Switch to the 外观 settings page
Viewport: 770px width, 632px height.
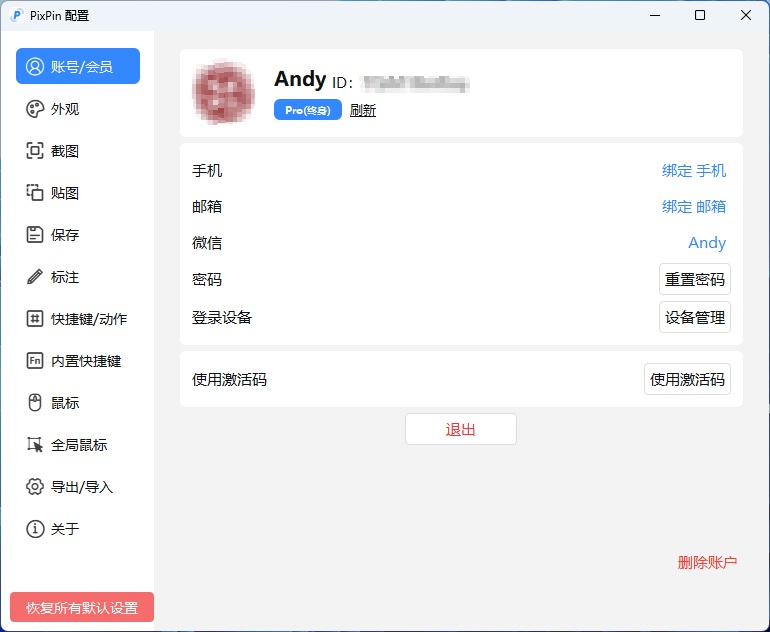pyautogui.click(x=78, y=109)
